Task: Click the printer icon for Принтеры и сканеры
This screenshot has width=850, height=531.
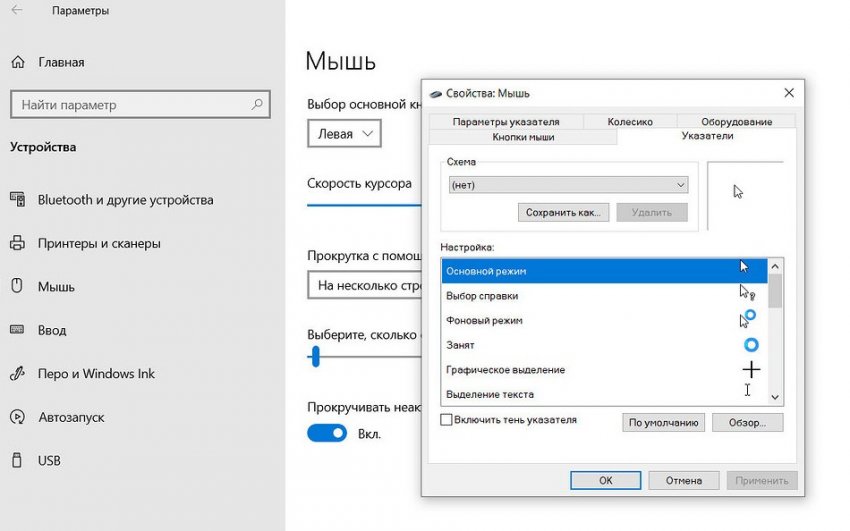Action: (x=17, y=243)
